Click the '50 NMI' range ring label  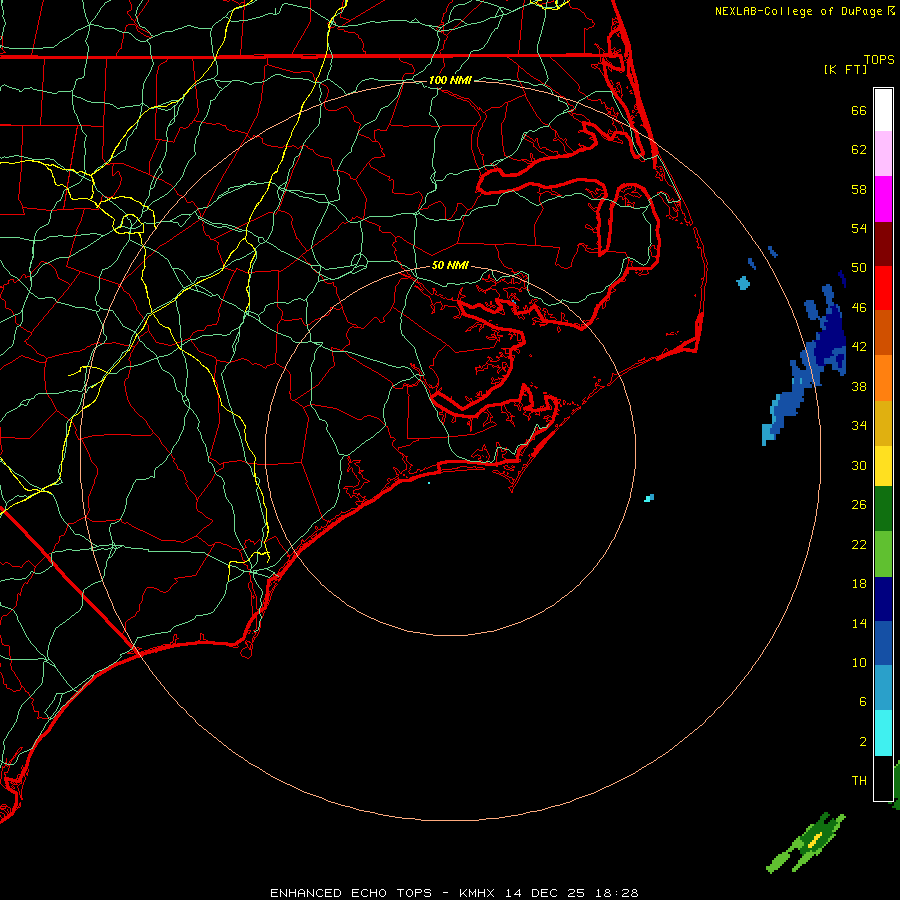tap(450, 265)
